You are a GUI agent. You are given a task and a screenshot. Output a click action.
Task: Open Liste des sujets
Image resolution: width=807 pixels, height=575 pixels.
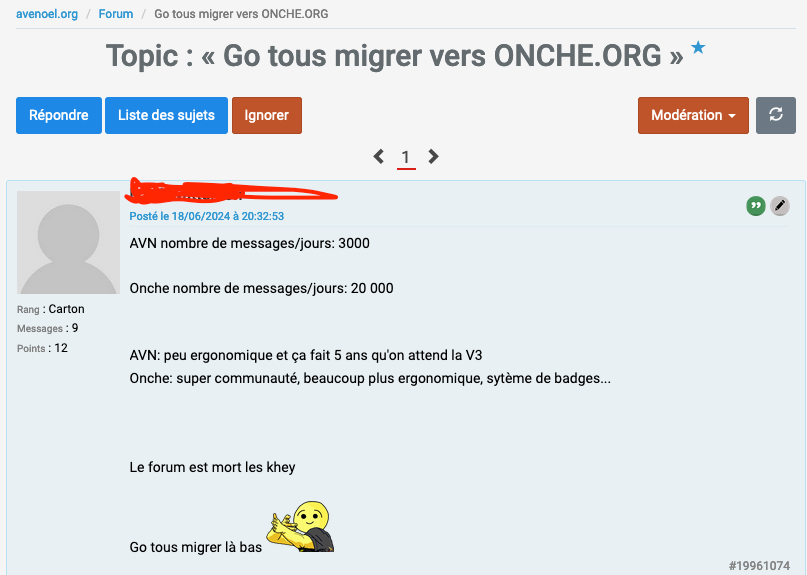pos(166,115)
